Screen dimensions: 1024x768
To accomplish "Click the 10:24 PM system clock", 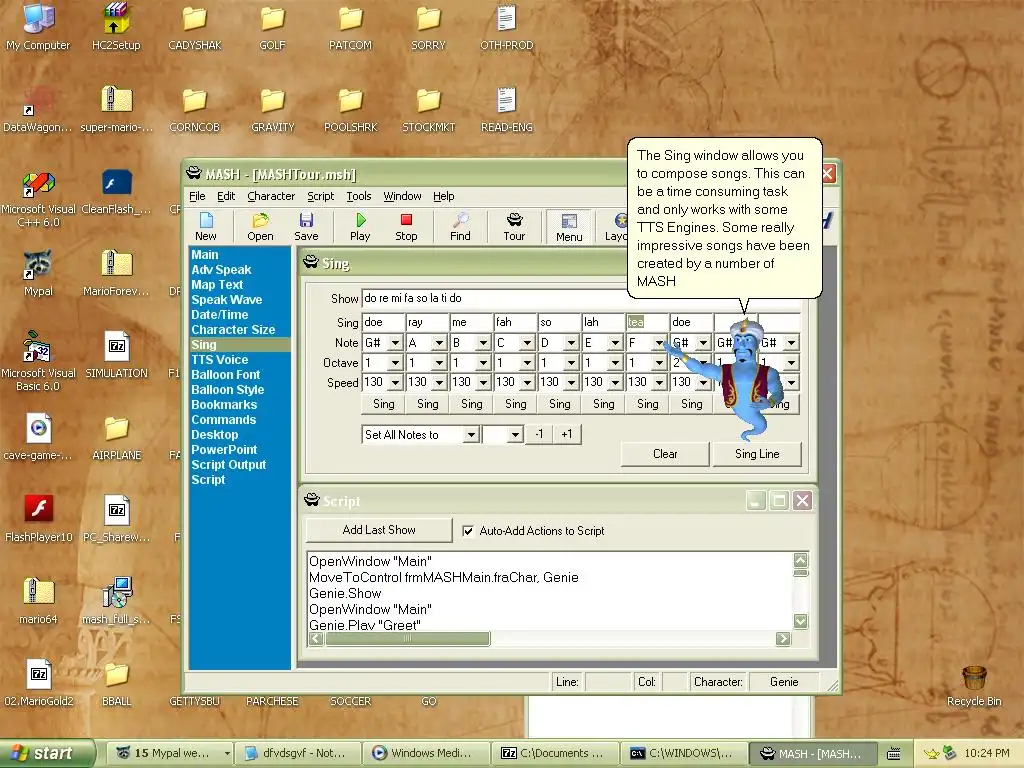I will [986, 753].
